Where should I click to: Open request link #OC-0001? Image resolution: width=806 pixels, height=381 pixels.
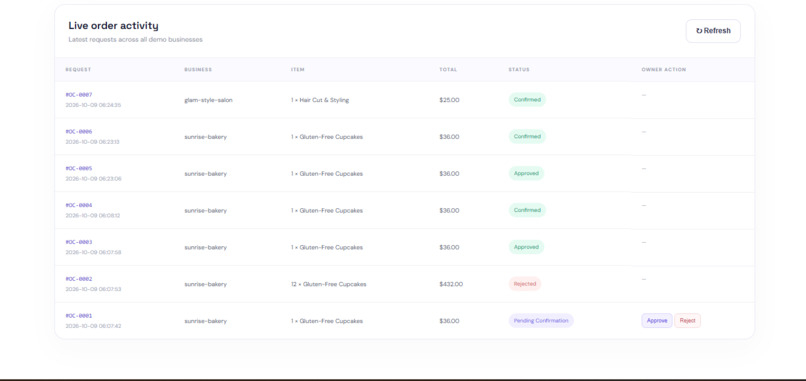click(x=79, y=316)
